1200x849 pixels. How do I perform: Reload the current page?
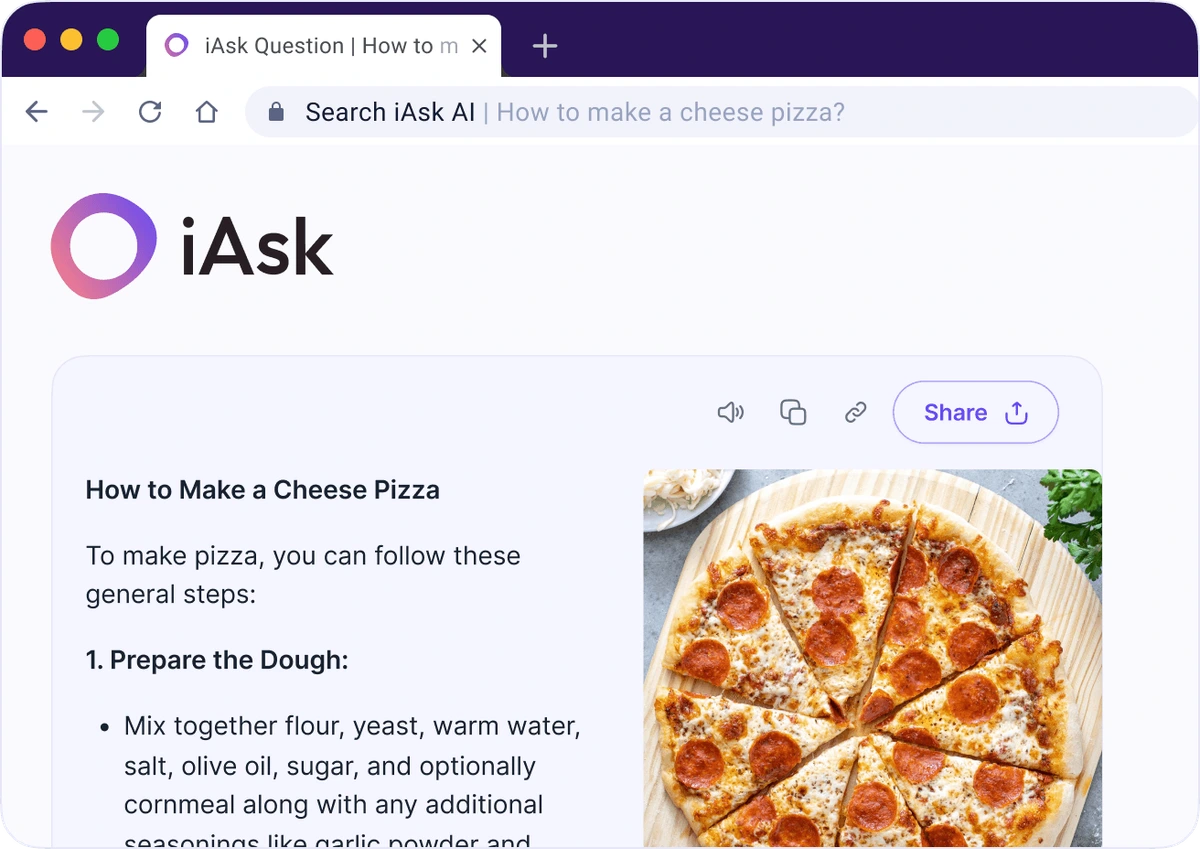point(150,112)
